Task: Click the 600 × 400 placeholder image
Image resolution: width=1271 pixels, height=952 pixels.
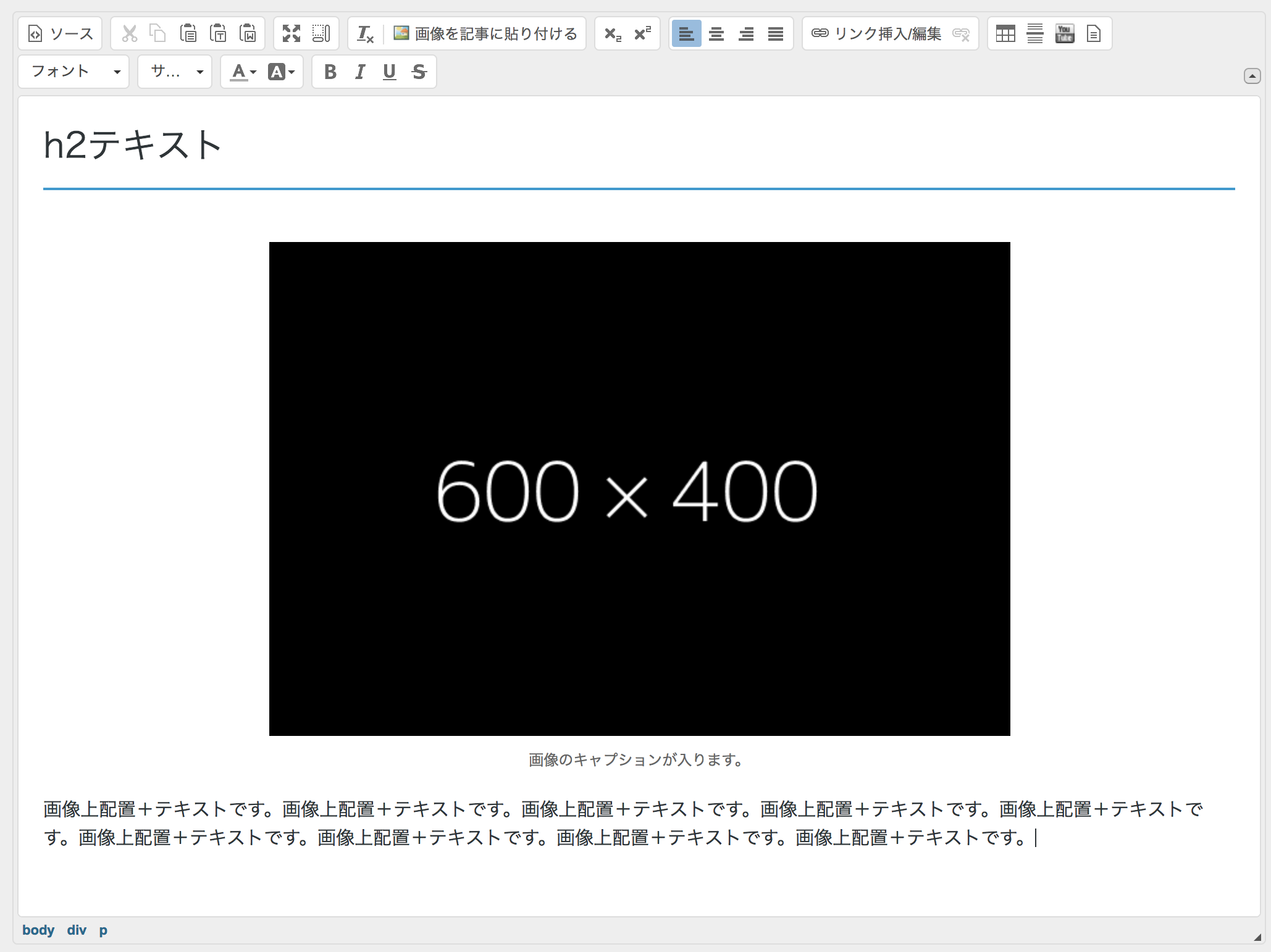Action: coord(639,488)
